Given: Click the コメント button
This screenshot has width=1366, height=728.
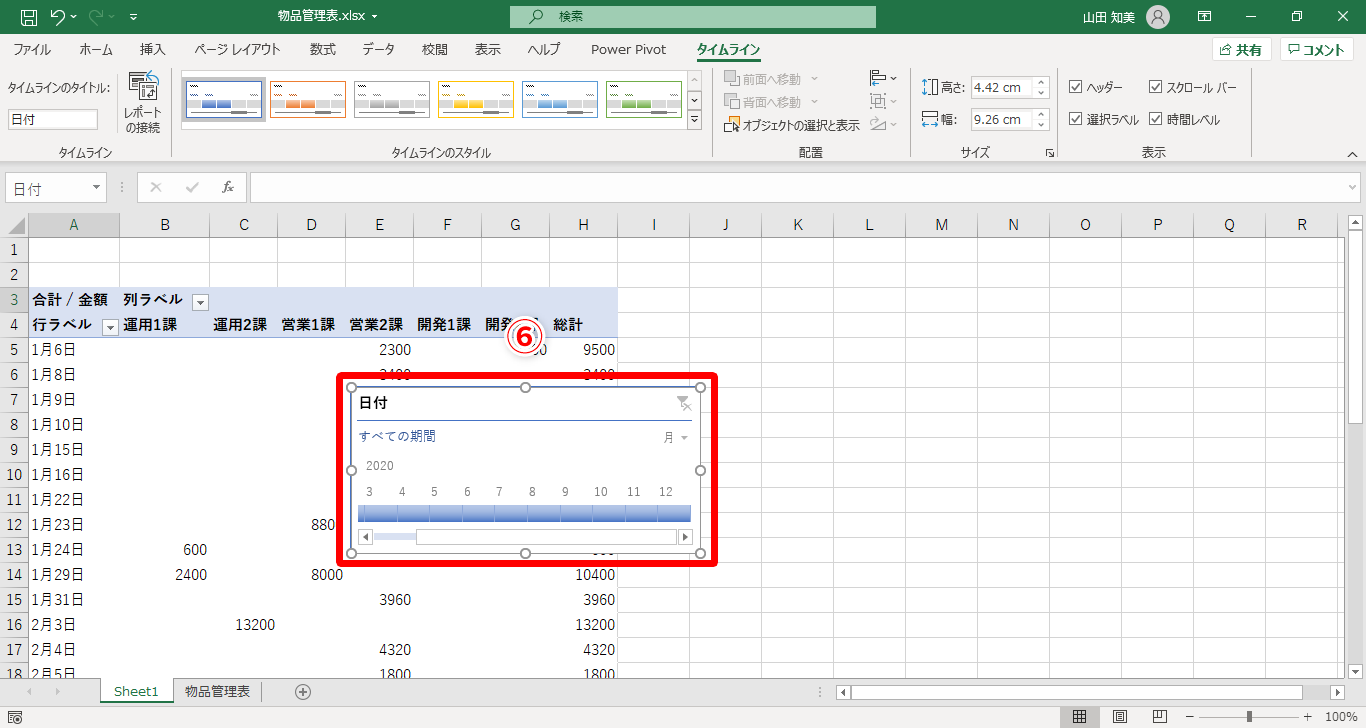Looking at the screenshot, I should pos(1316,50).
